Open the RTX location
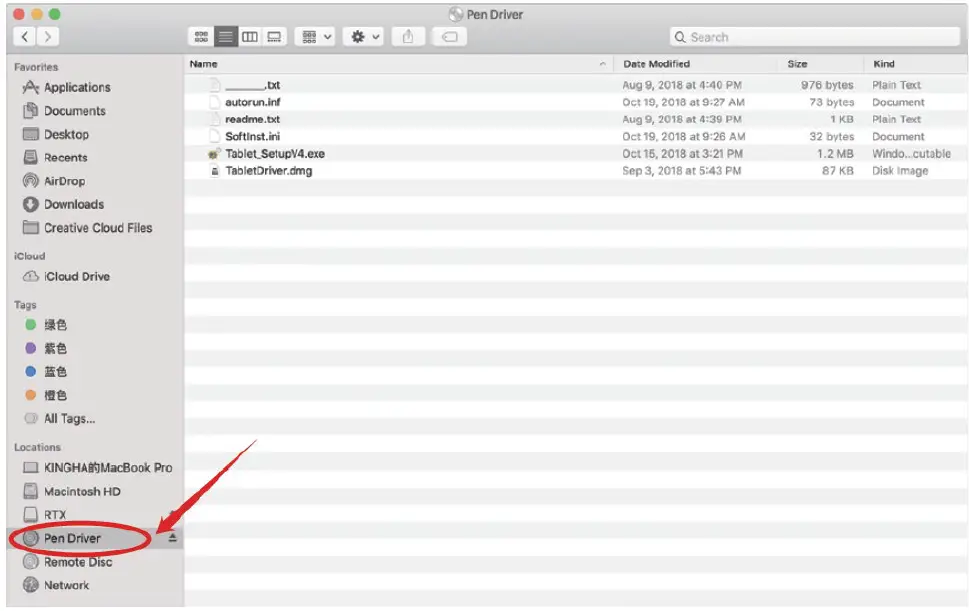Screen dimensions: 969x611 click(x=54, y=515)
